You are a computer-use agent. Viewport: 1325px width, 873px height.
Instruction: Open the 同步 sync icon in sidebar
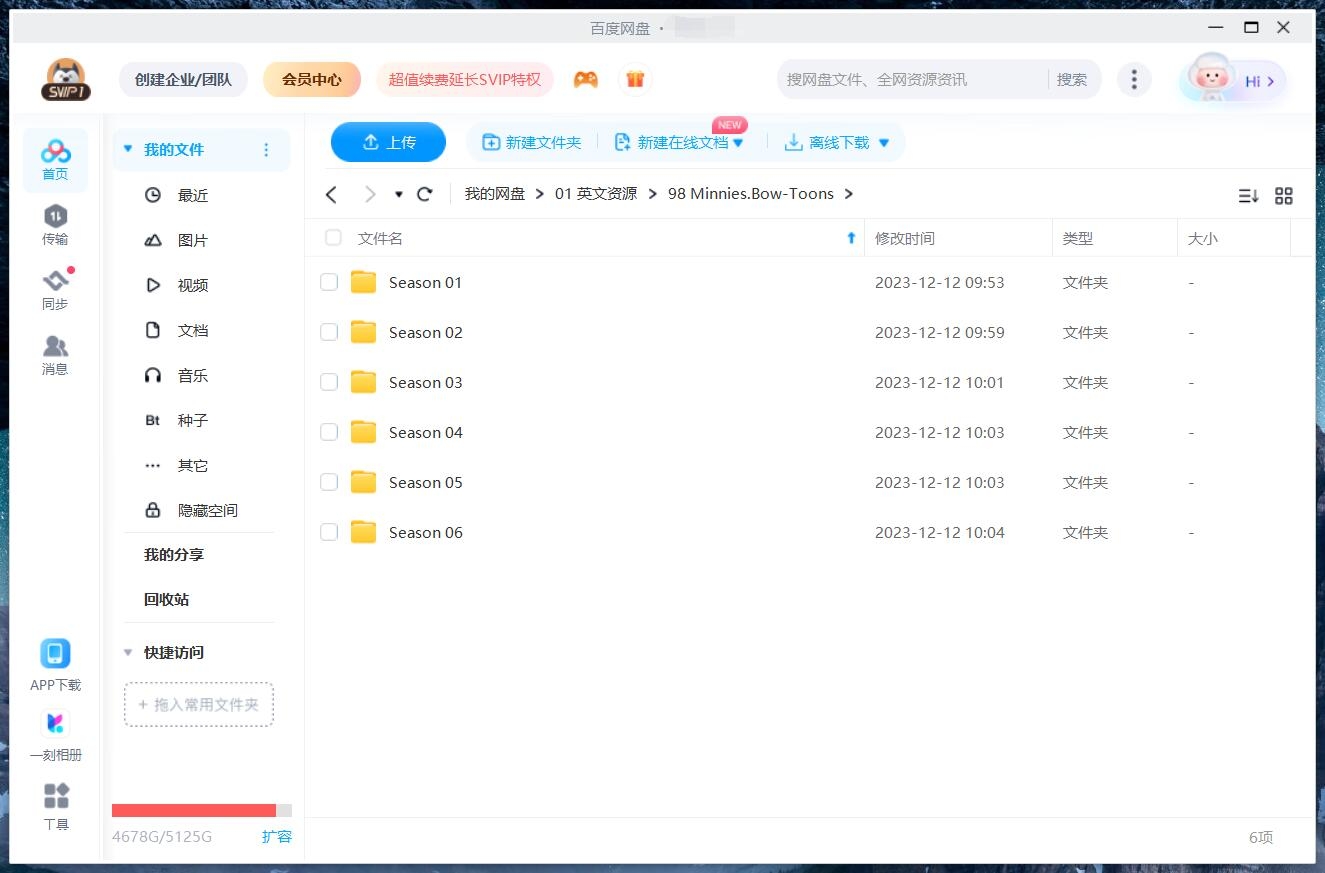[55, 282]
